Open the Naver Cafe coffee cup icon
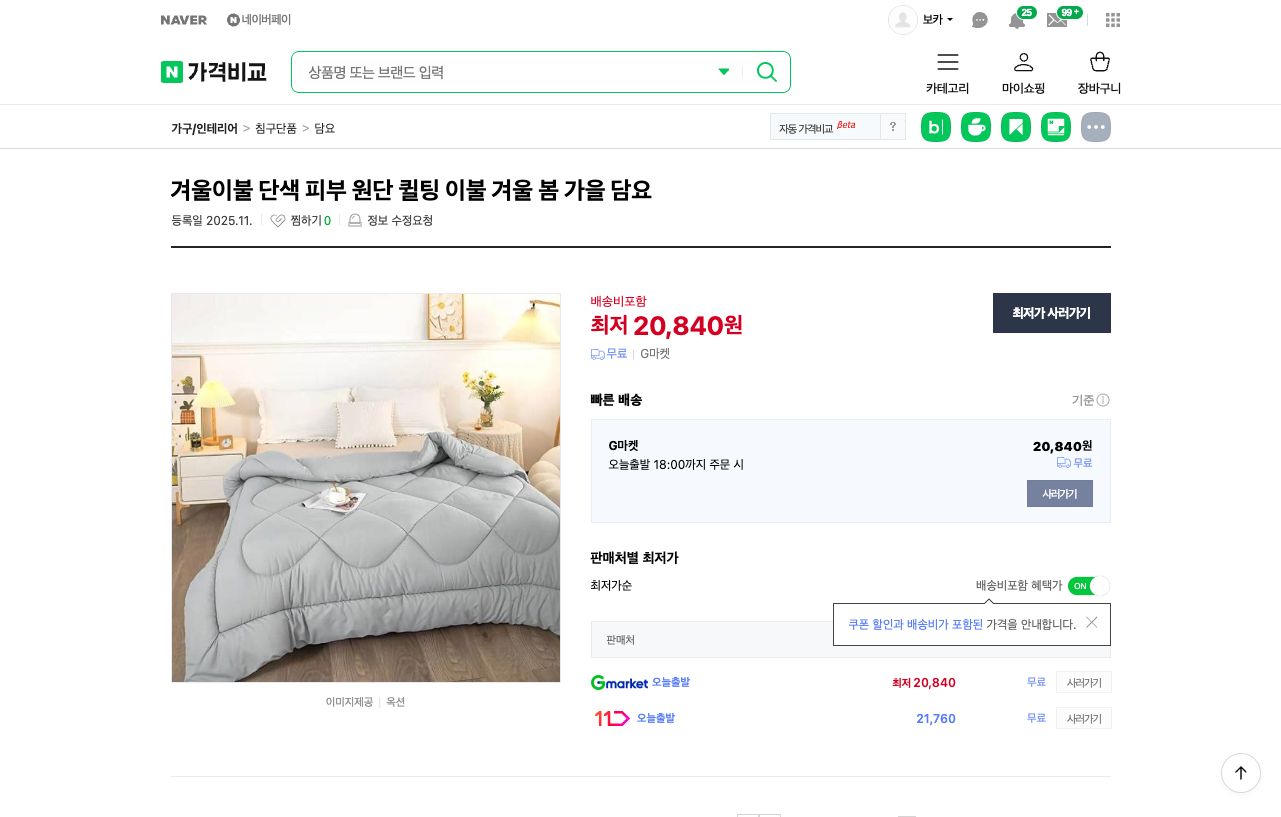This screenshot has height=817, width=1281. pyautogui.click(x=975, y=127)
